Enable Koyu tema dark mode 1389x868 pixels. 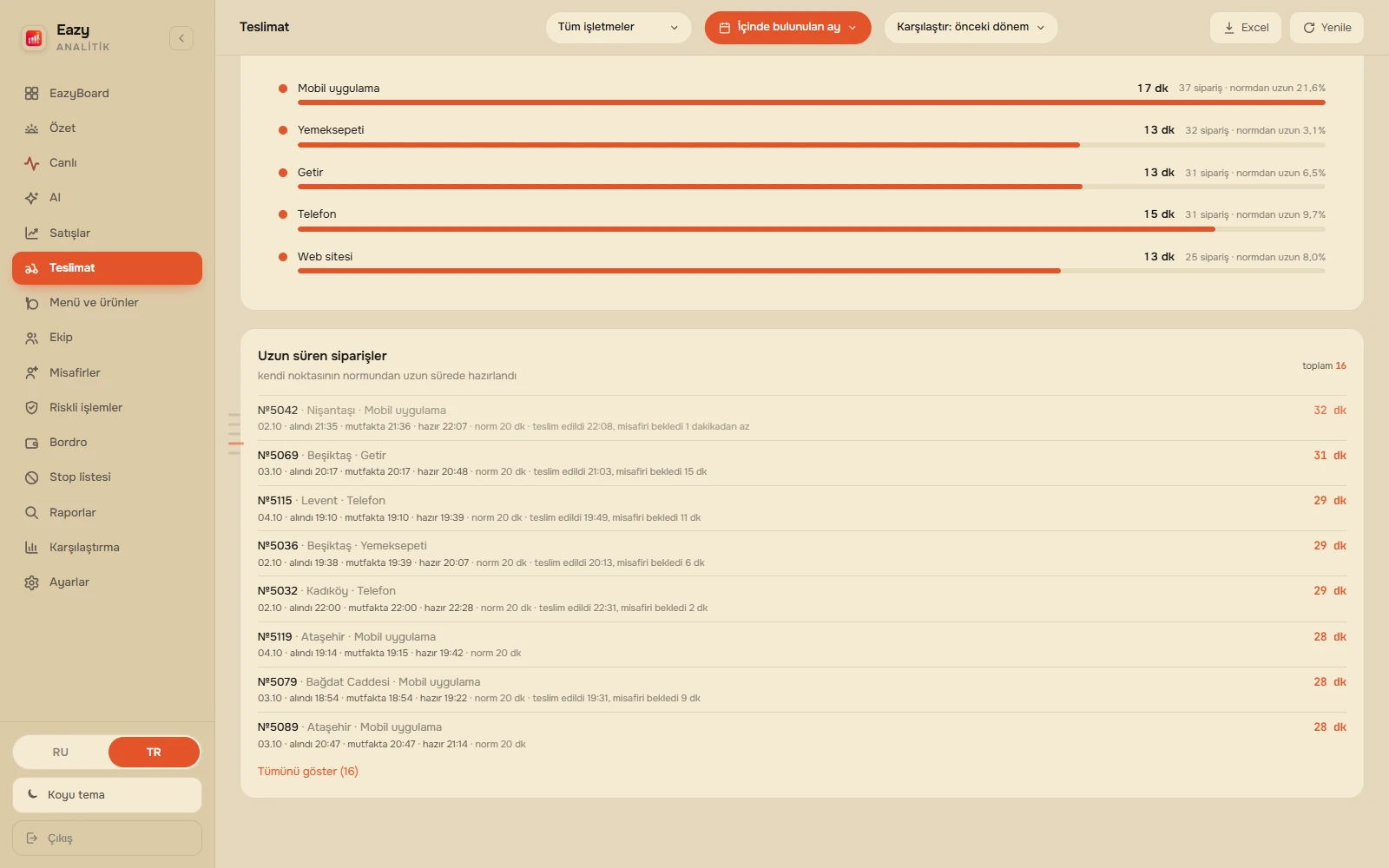107,795
